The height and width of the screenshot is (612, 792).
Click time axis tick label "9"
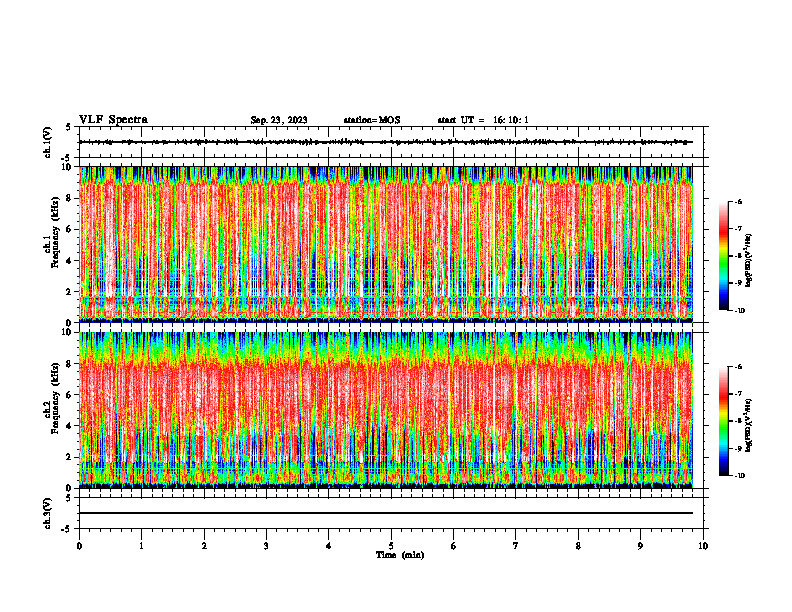click(x=640, y=546)
